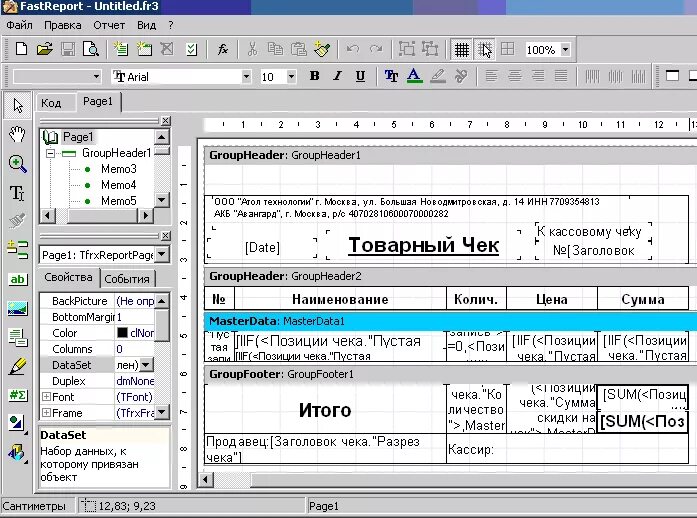
Task: Select the Draw pencil tool
Action: pos(17,366)
